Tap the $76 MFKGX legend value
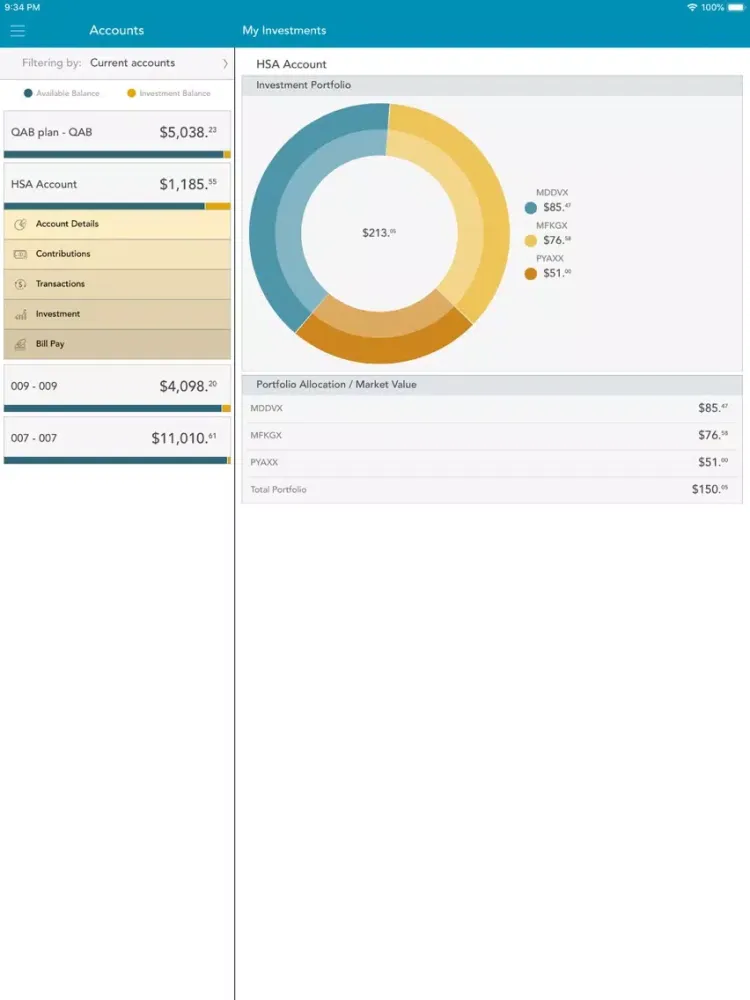The width and height of the screenshot is (750, 1000). coord(557,240)
